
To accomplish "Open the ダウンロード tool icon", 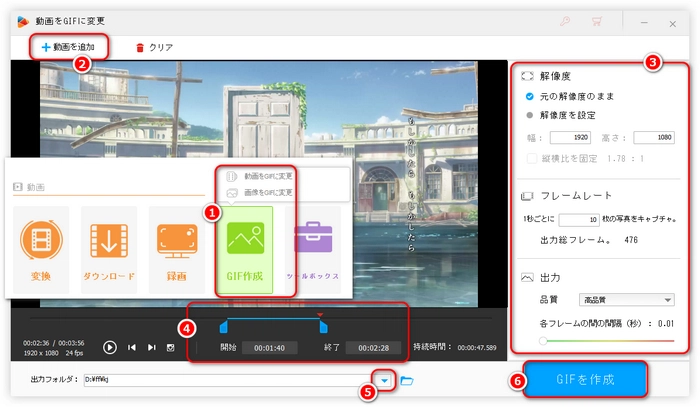I will click(x=109, y=241).
